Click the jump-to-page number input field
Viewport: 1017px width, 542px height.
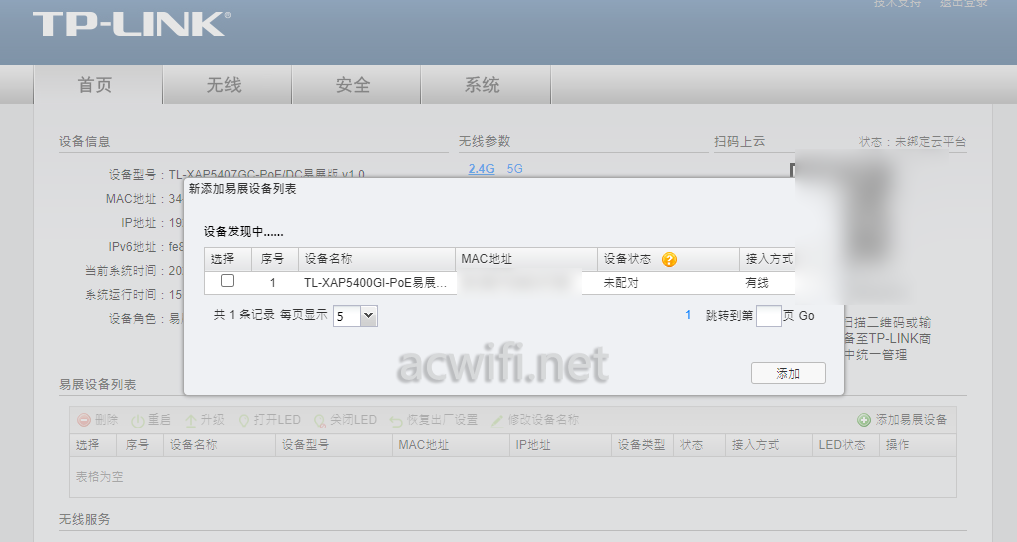click(x=769, y=316)
